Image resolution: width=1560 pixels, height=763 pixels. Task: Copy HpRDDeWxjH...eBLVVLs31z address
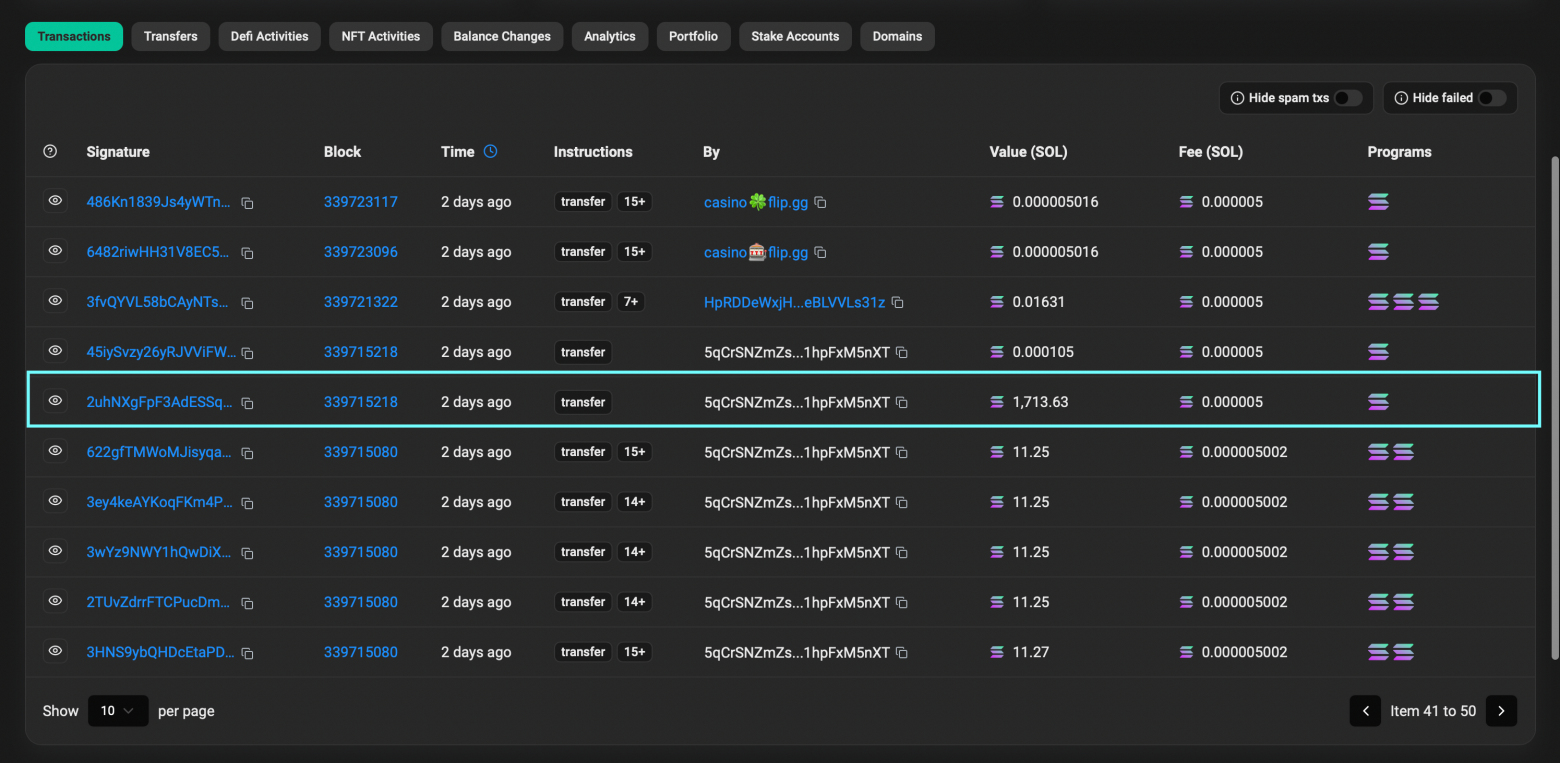click(897, 302)
